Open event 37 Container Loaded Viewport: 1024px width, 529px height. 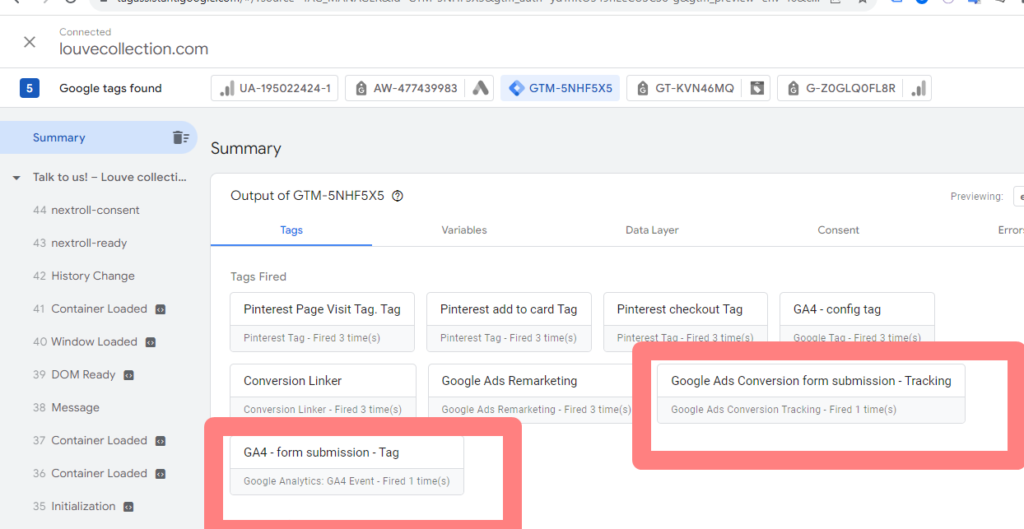pyautogui.click(x=98, y=441)
